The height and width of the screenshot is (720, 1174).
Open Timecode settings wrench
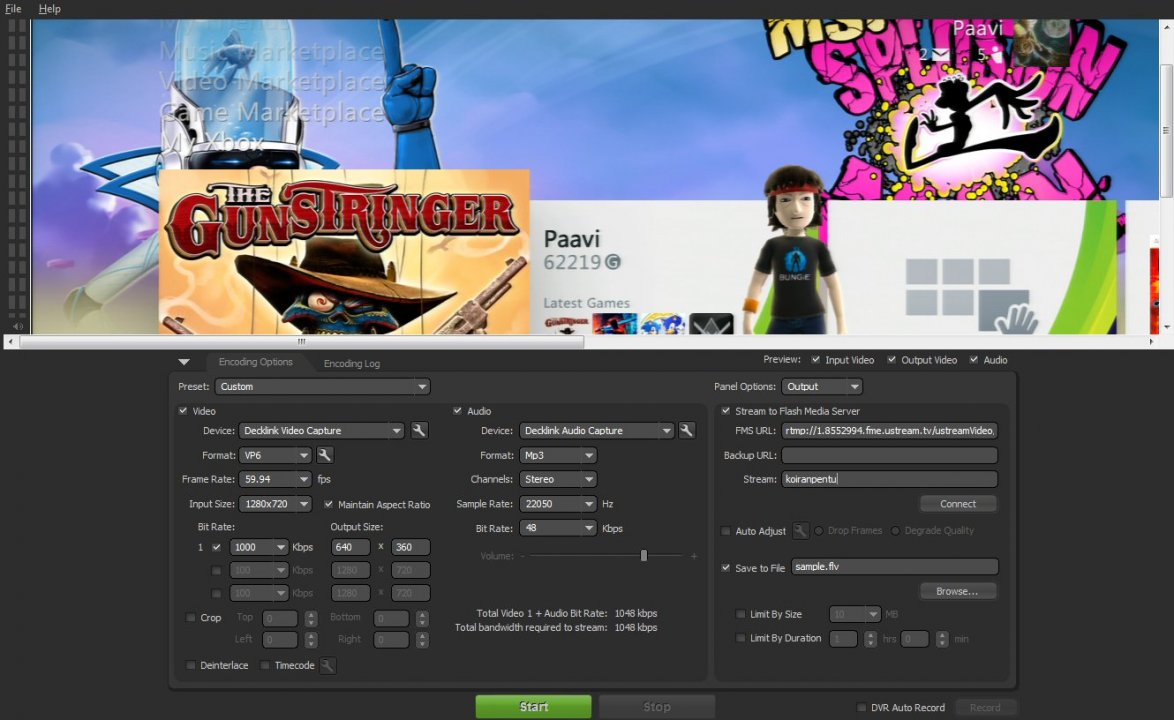point(328,665)
